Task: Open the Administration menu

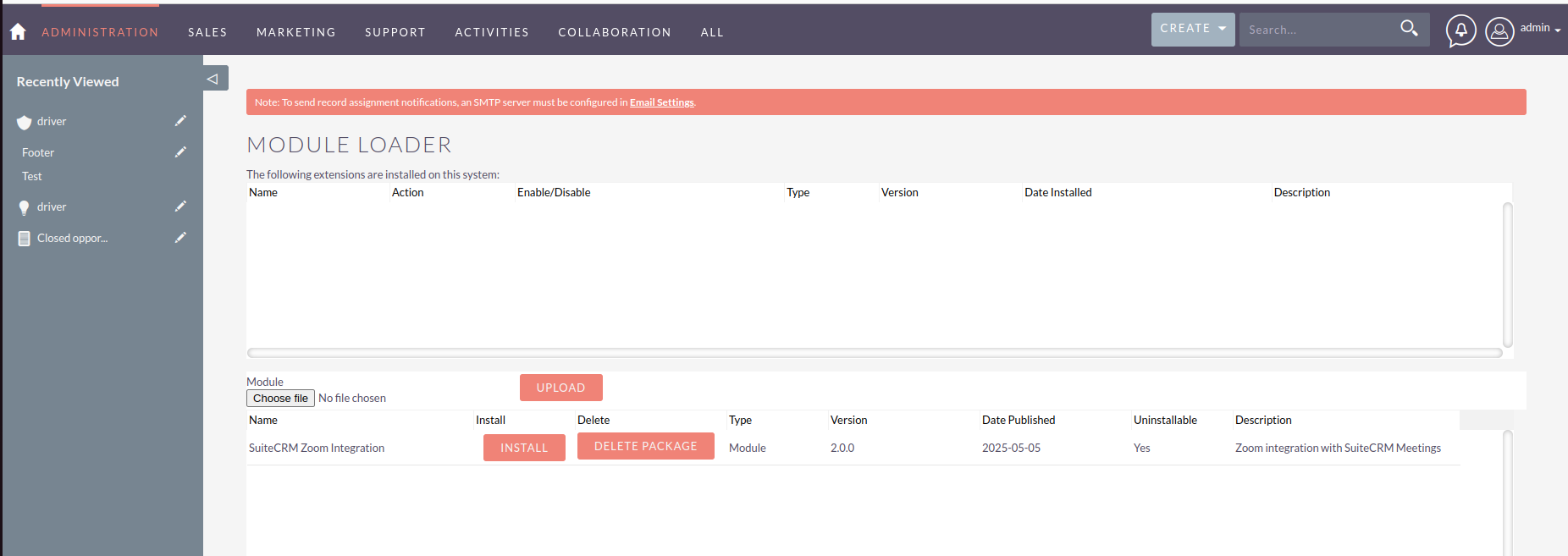Action: pos(100,32)
